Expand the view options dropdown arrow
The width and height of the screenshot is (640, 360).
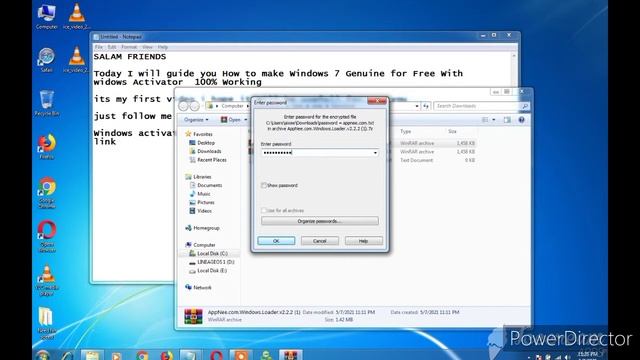tap(493, 120)
